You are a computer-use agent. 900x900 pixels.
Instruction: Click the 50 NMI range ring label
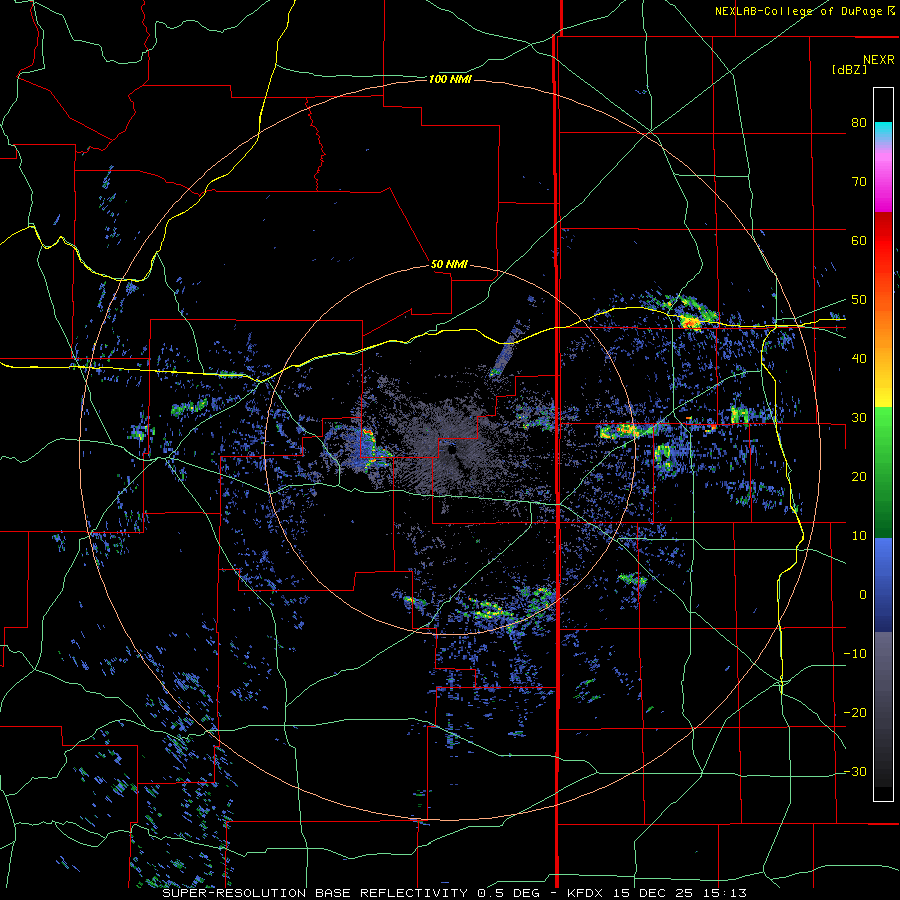pyautogui.click(x=449, y=265)
